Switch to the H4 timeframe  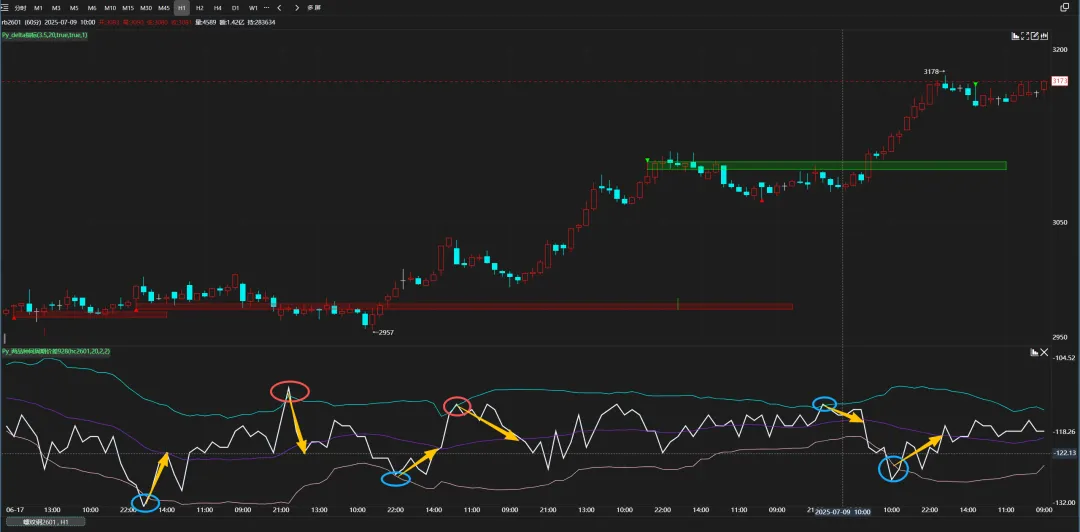(x=217, y=7)
